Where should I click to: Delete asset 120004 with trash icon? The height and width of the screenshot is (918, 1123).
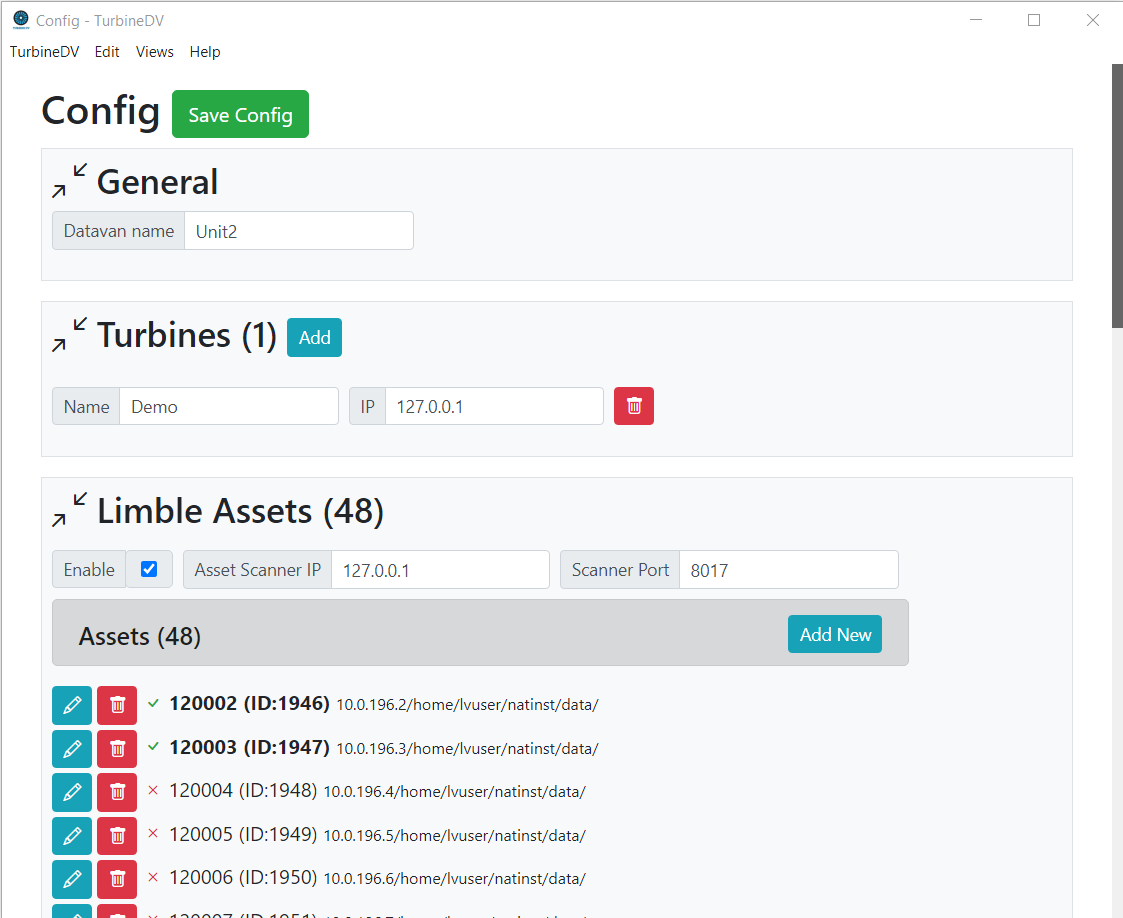point(117,792)
